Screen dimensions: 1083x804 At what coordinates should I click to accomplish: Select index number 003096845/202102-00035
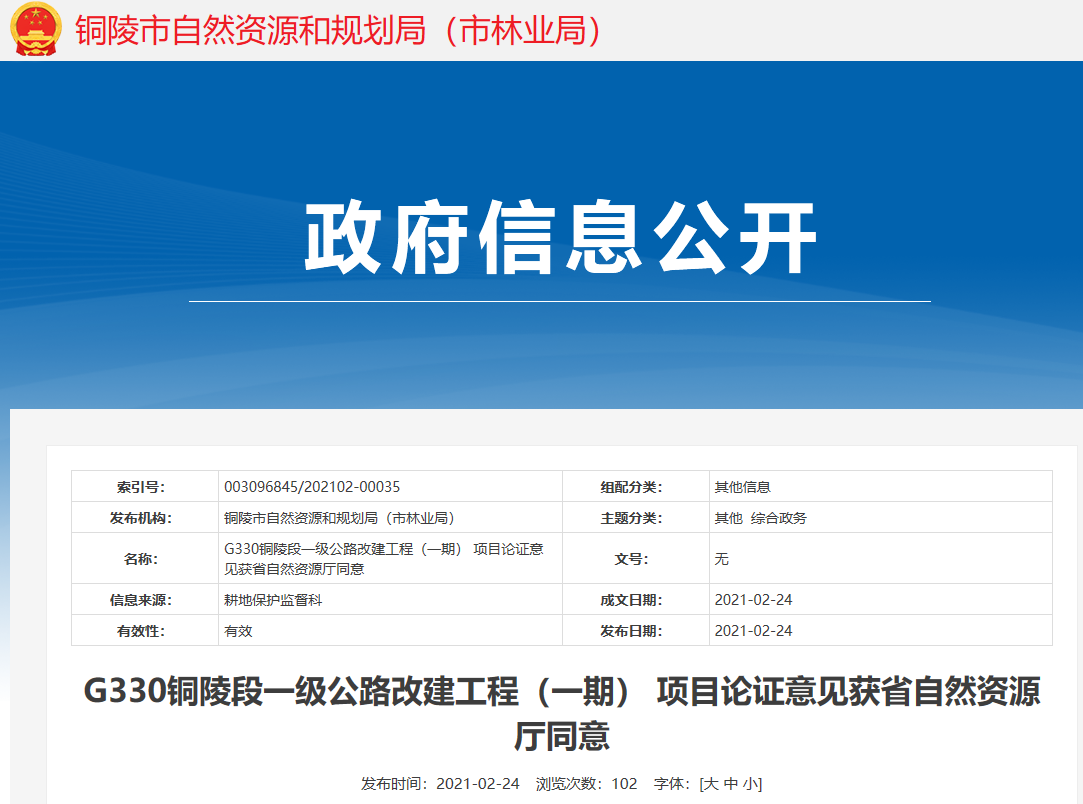pyautogui.click(x=312, y=487)
